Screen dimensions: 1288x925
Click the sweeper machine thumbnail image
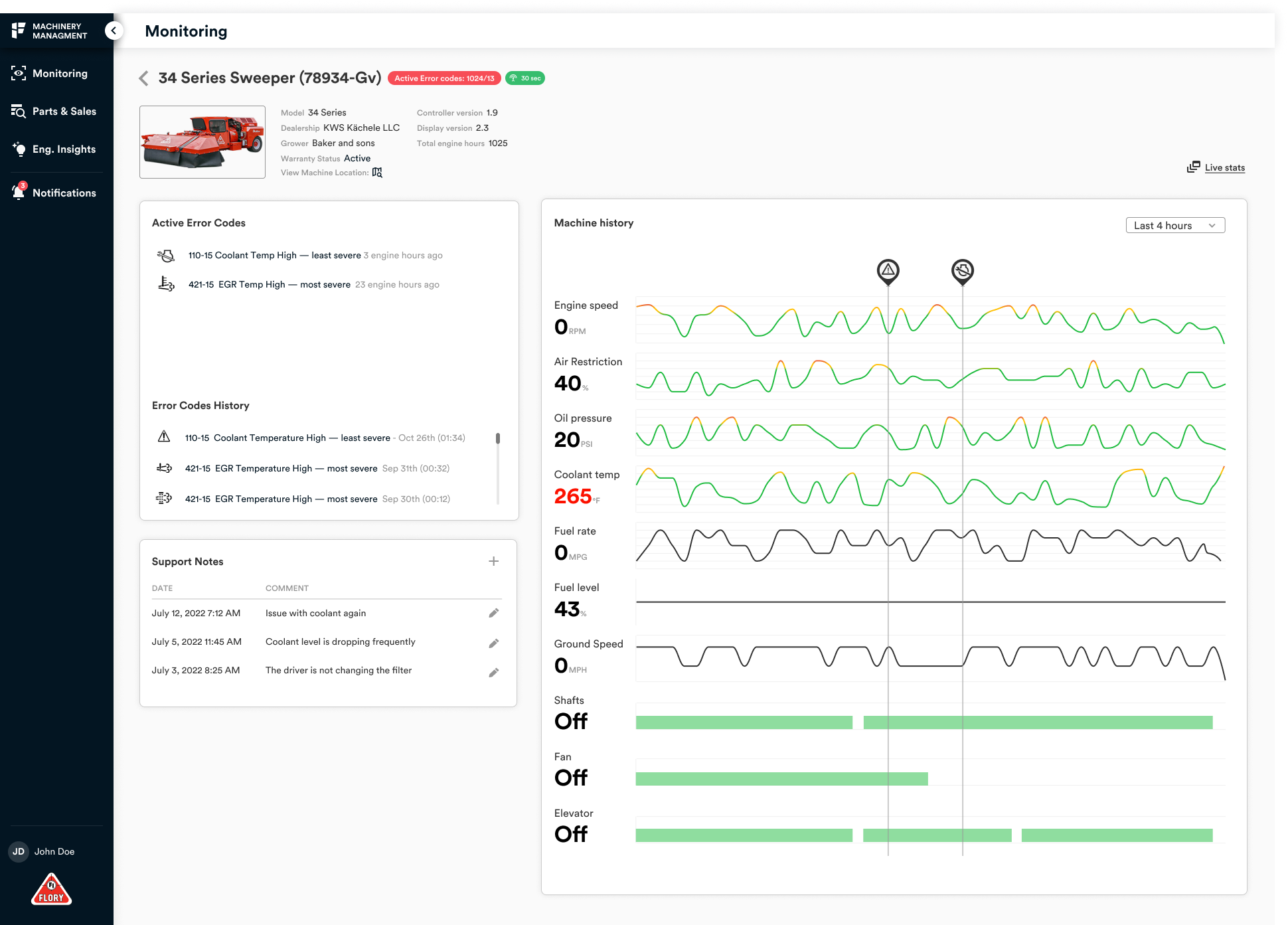[x=202, y=142]
